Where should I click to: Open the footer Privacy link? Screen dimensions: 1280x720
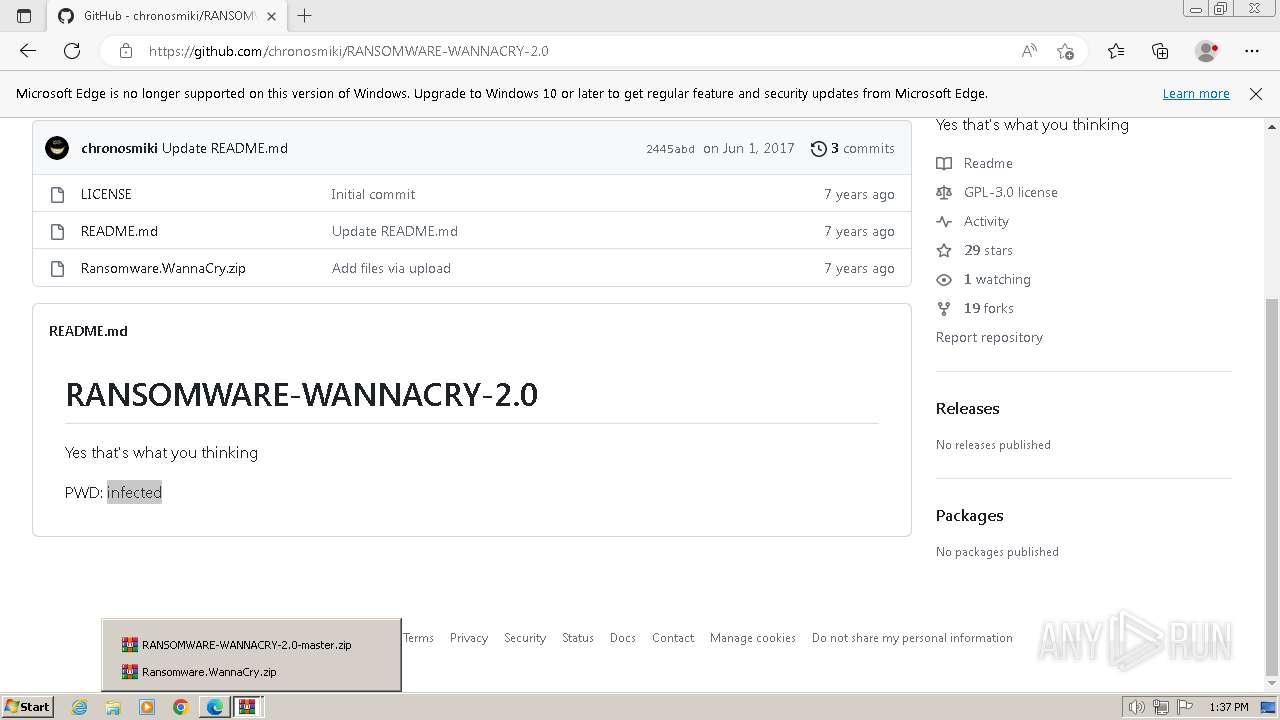[x=469, y=638]
